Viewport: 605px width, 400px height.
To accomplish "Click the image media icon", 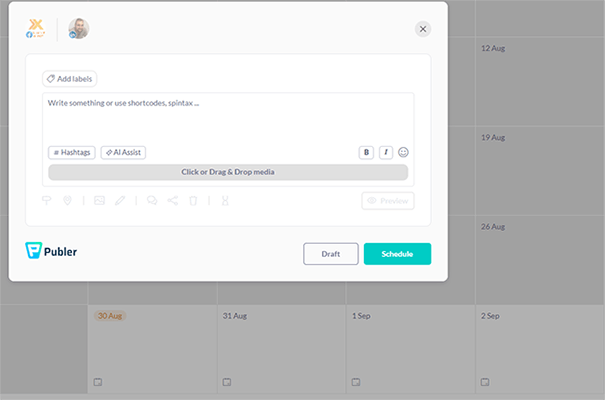I will pyautogui.click(x=99, y=201).
